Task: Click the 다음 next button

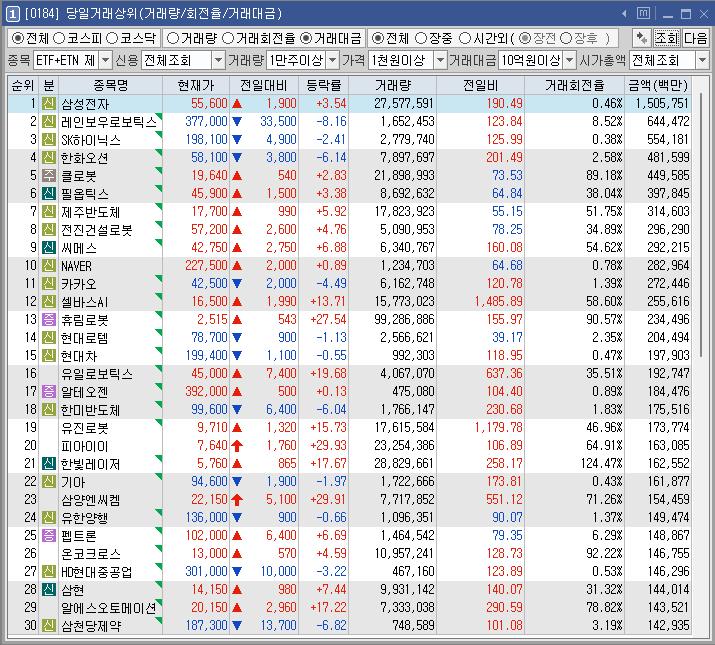Action: [x=695, y=38]
